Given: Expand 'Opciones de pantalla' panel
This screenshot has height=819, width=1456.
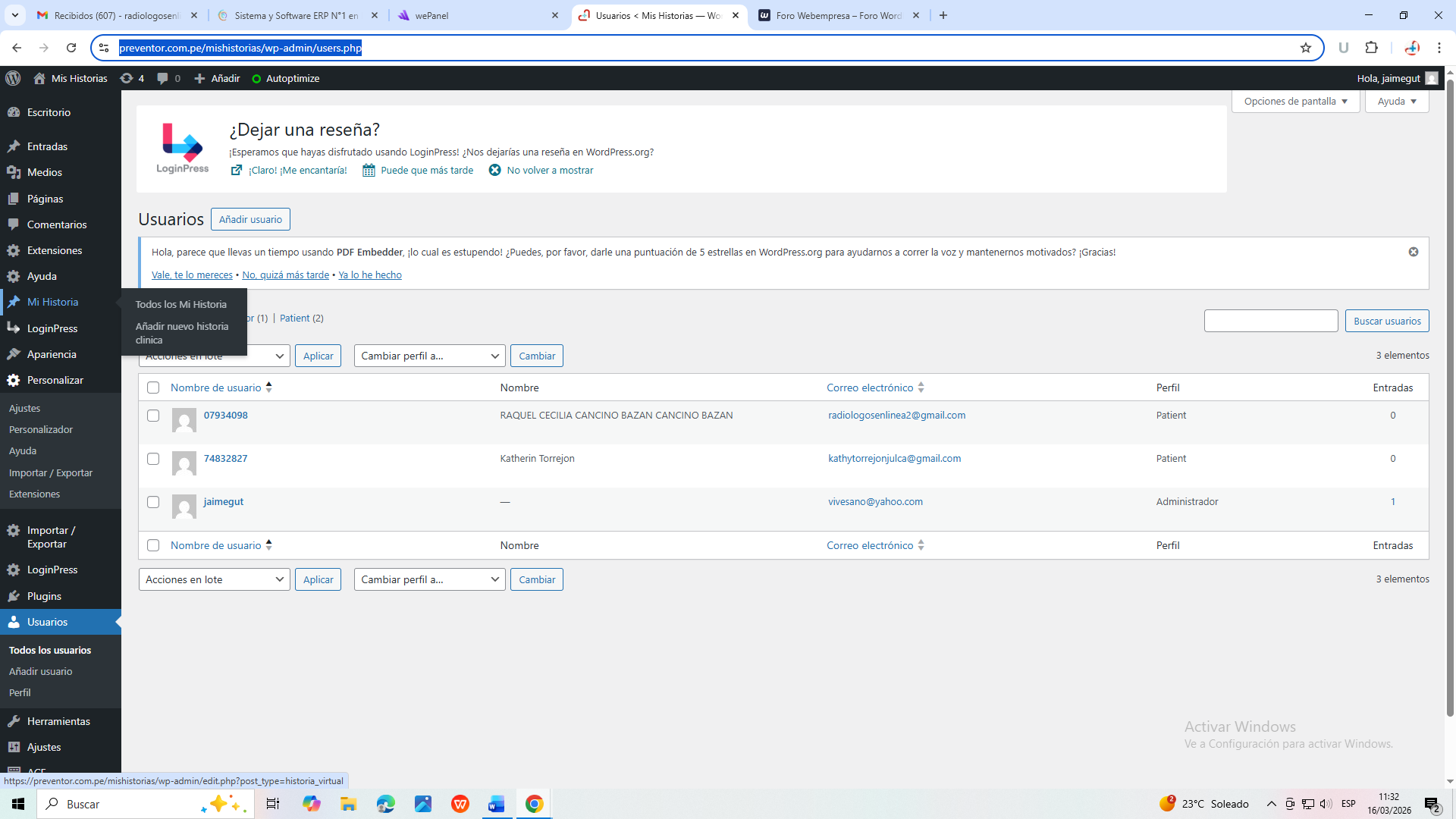Looking at the screenshot, I should coord(1295,101).
